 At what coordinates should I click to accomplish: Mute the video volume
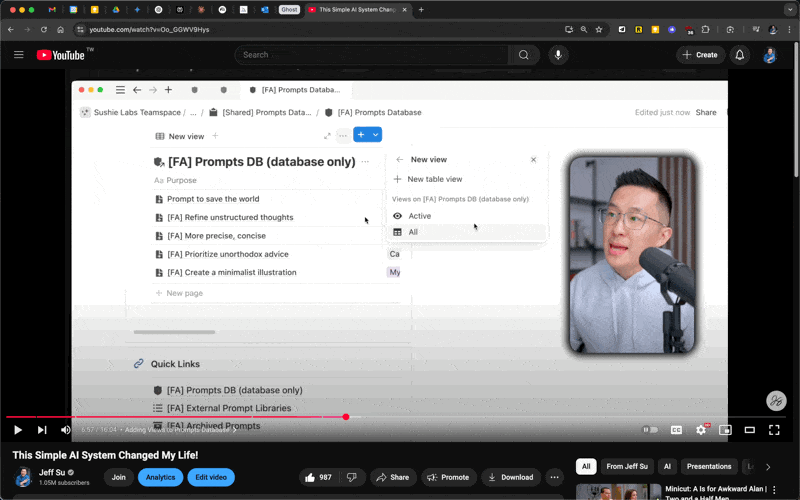[66, 430]
